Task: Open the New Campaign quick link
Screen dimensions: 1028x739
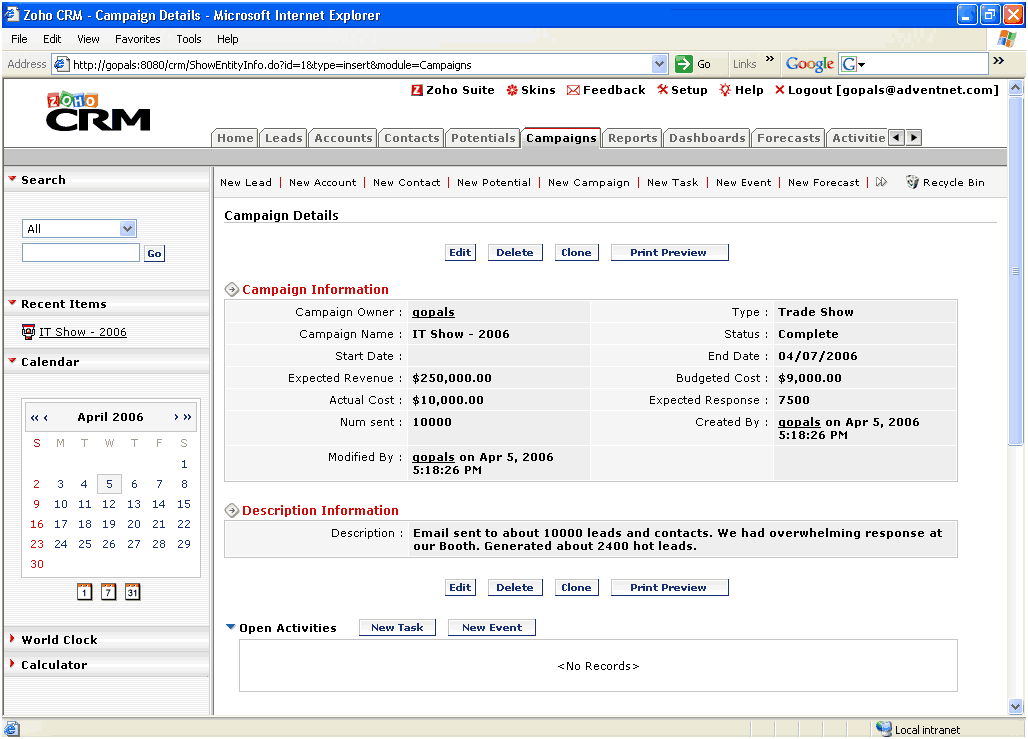Action: (589, 182)
